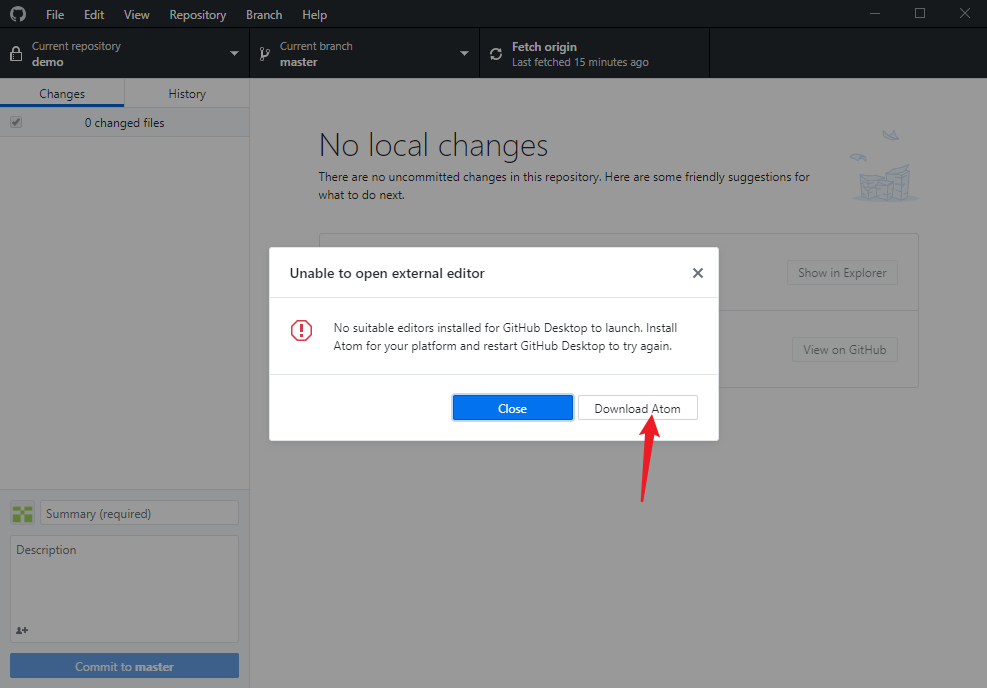Viewport: 987px width, 688px height.
Task: Expand the Current branch dropdown arrow
Action: click(465, 54)
